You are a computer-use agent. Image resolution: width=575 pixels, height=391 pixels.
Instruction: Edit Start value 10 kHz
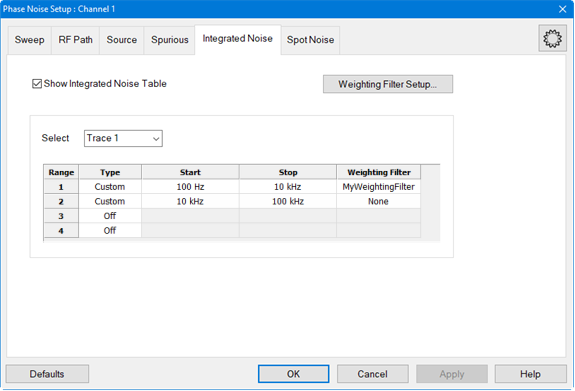click(190, 201)
